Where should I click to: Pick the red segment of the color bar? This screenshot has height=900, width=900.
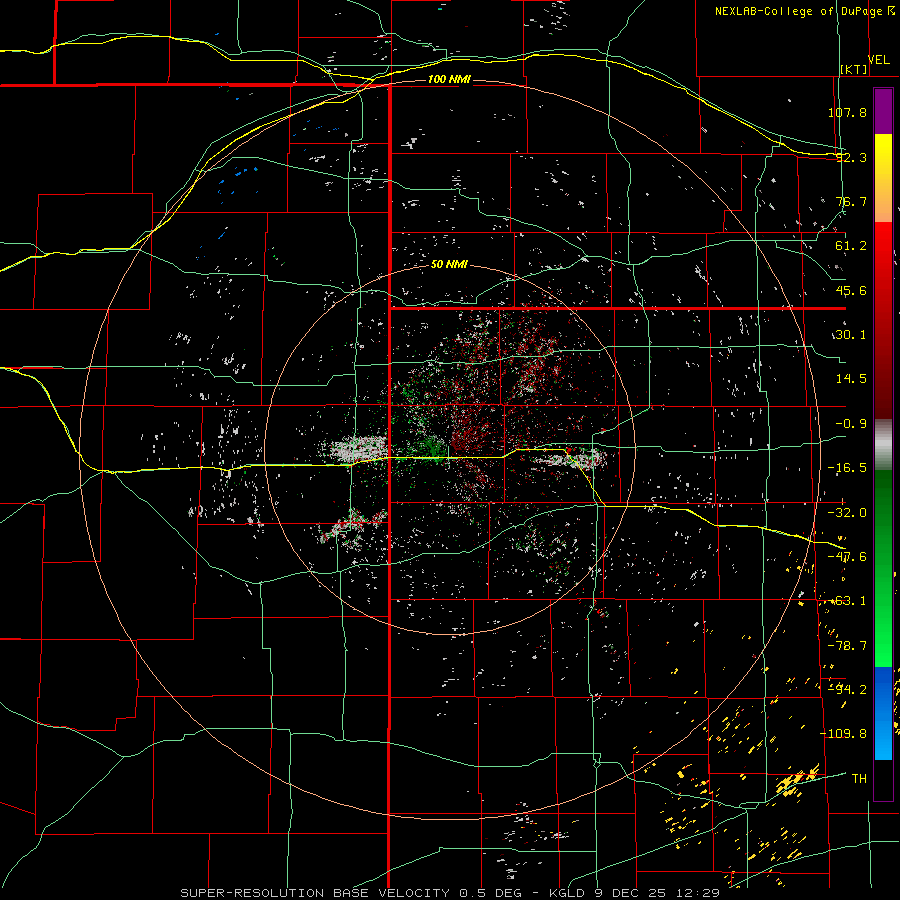click(x=883, y=320)
